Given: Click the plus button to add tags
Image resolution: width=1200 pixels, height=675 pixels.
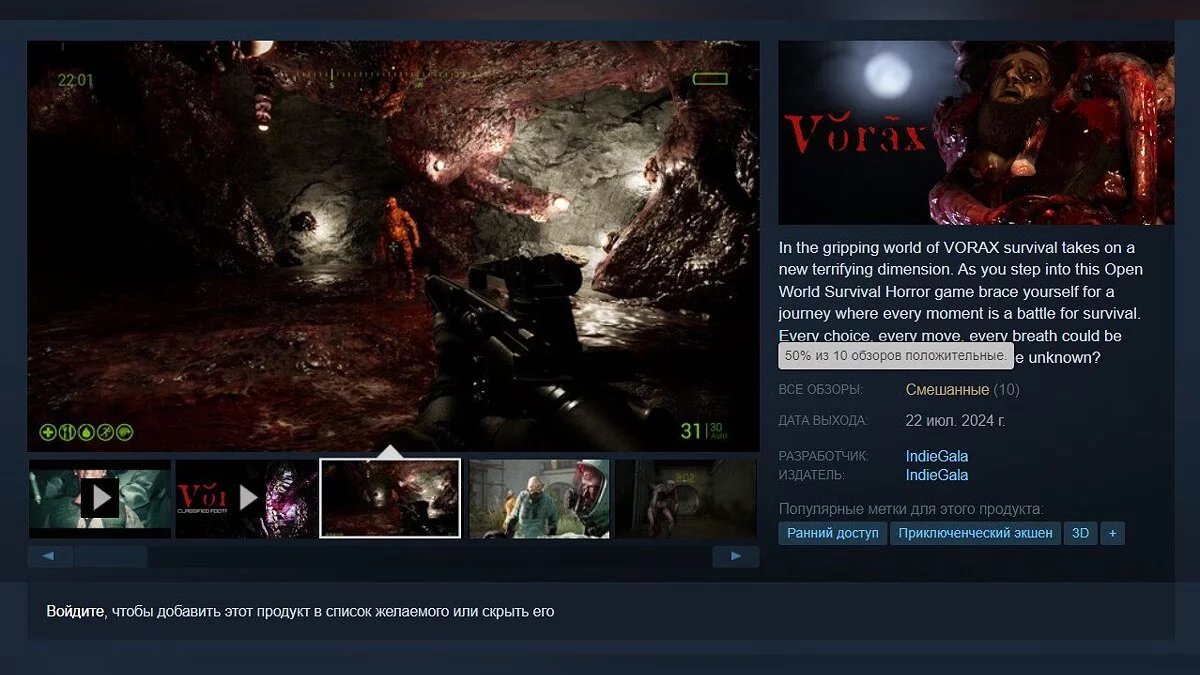Looking at the screenshot, I should 1112,533.
